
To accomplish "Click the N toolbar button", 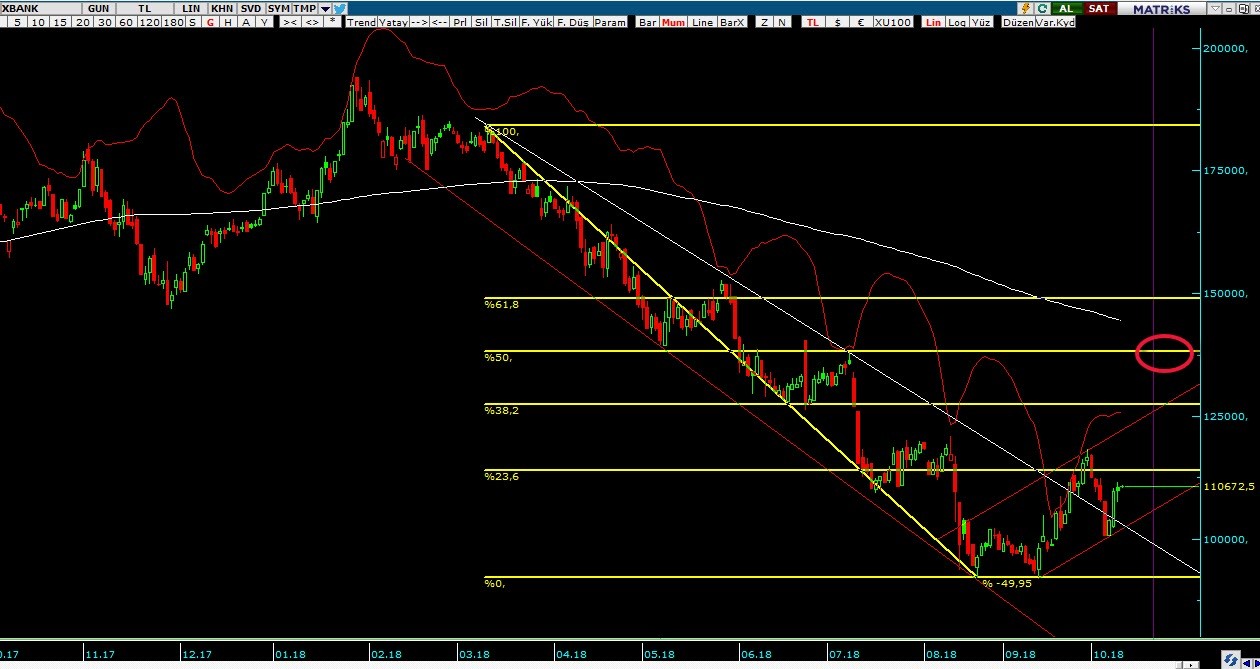I will pyautogui.click(x=782, y=22).
